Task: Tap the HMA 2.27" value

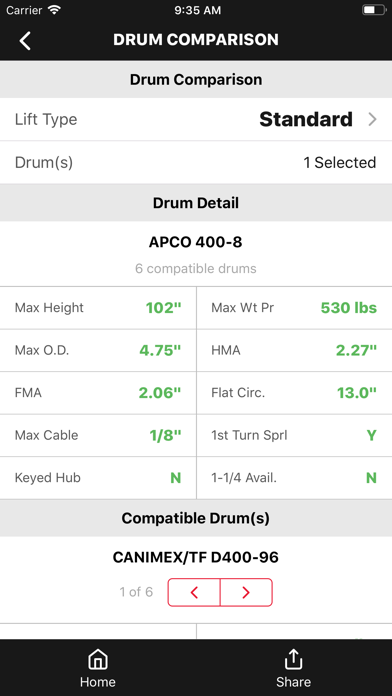Action: (x=356, y=350)
